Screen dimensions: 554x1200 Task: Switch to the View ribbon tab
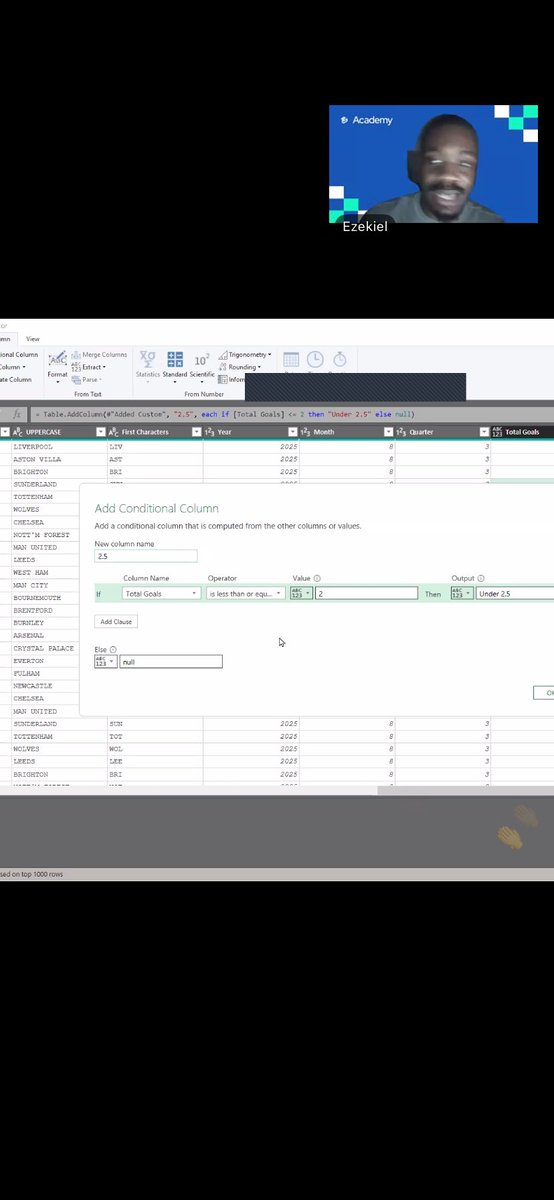point(33,339)
